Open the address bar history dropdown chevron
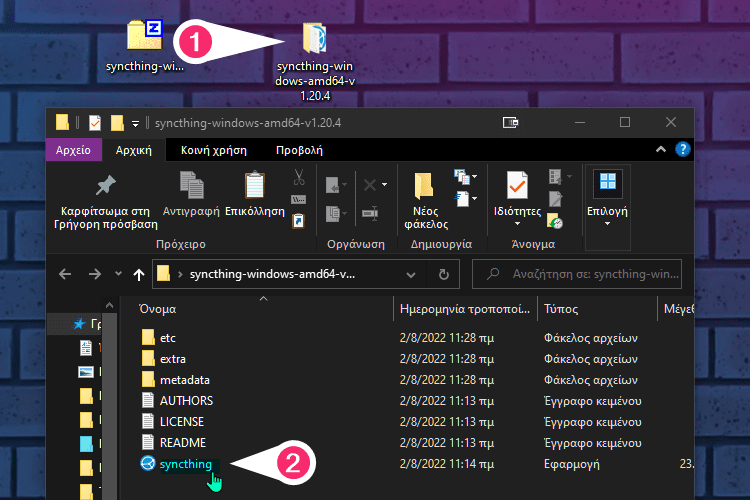This screenshot has height=500, width=750. [410, 275]
